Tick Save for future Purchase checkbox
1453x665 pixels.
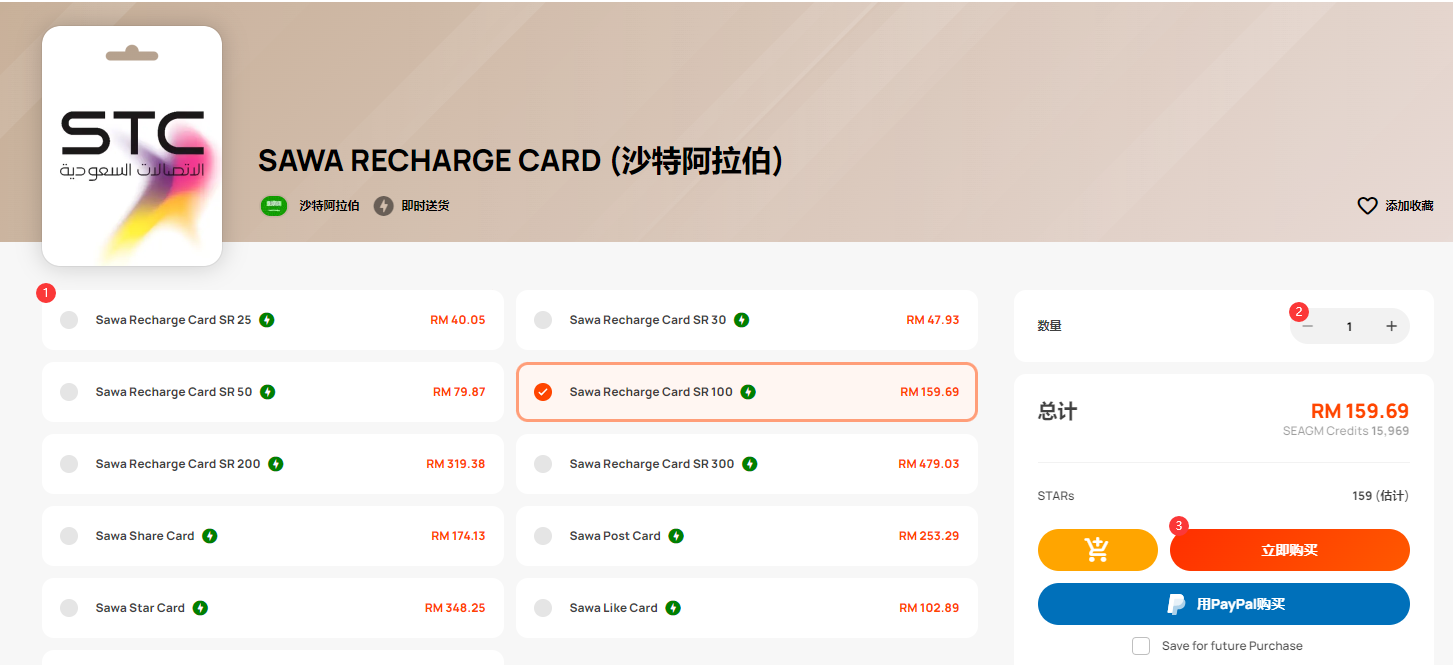click(x=1141, y=646)
